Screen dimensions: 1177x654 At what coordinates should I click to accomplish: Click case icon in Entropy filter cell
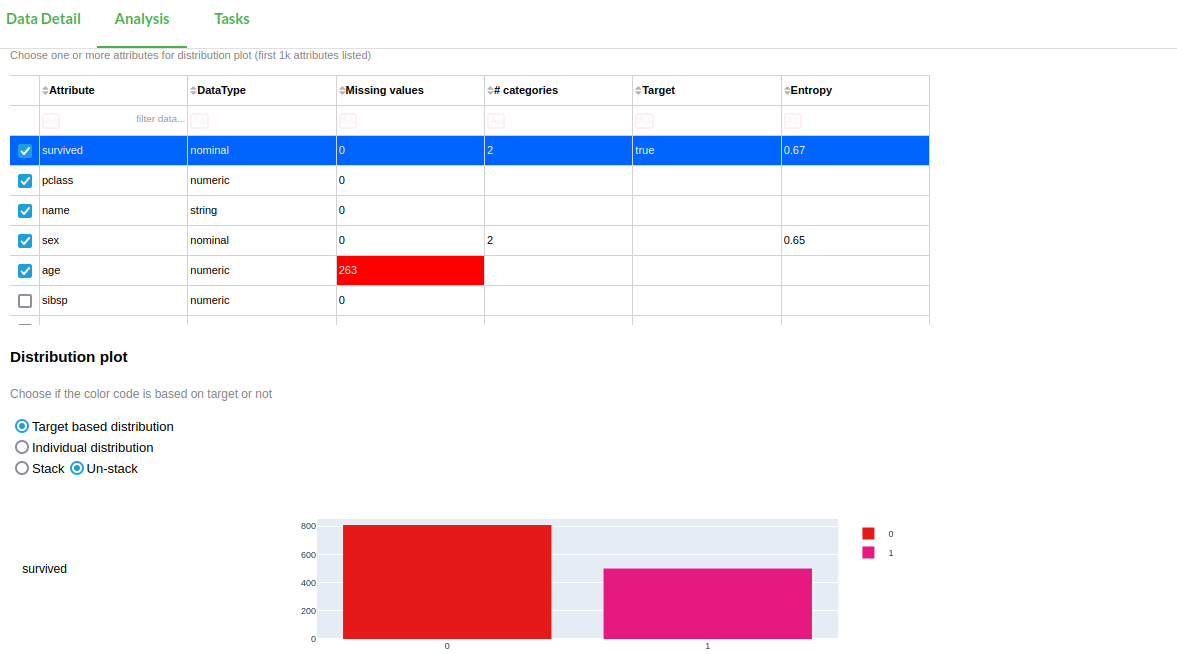pyautogui.click(x=793, y=120)
